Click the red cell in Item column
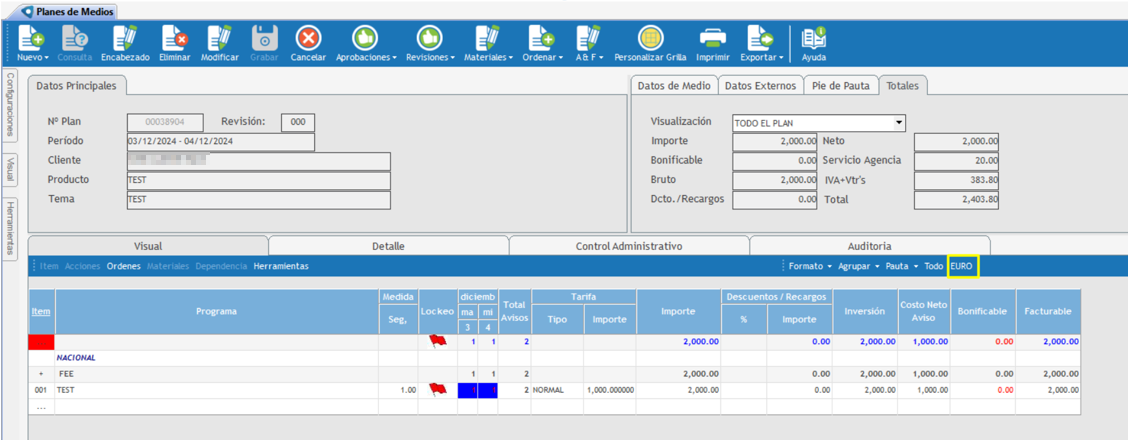The height and width of the screenshot is (440, 1129). coord(41,342)
